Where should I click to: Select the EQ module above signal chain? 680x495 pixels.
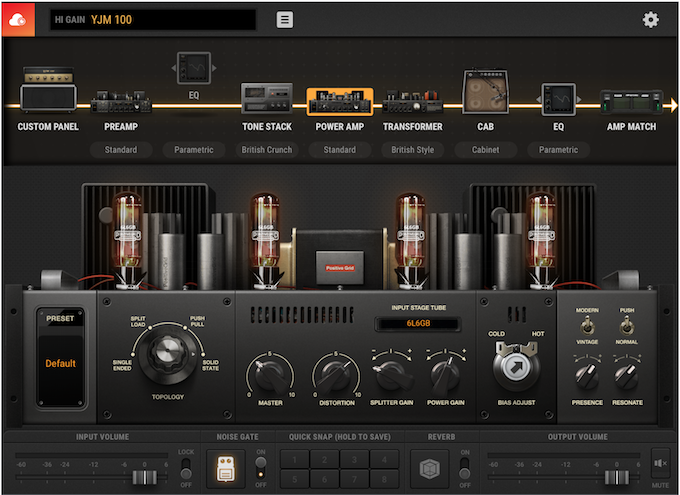(x=194, y=68)
